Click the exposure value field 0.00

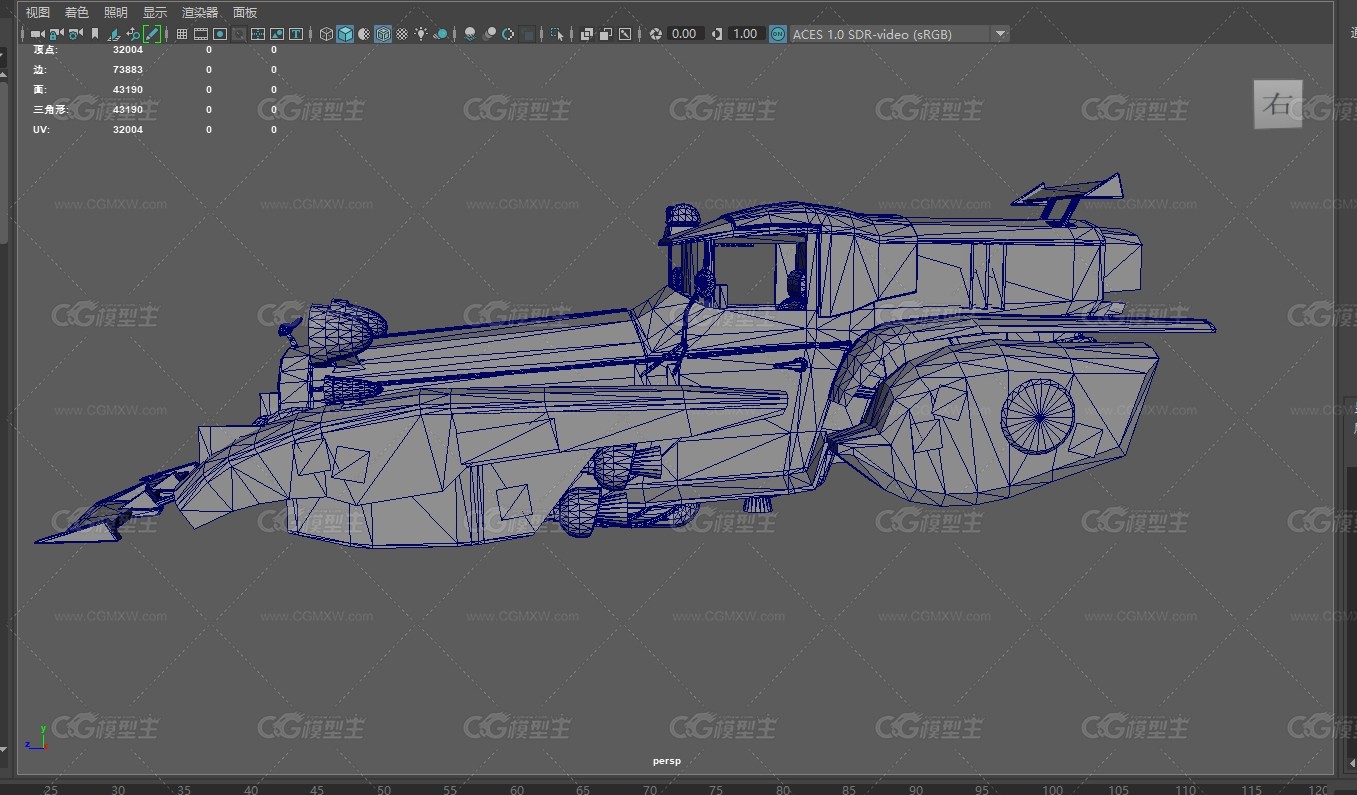[x=685, y=34]
